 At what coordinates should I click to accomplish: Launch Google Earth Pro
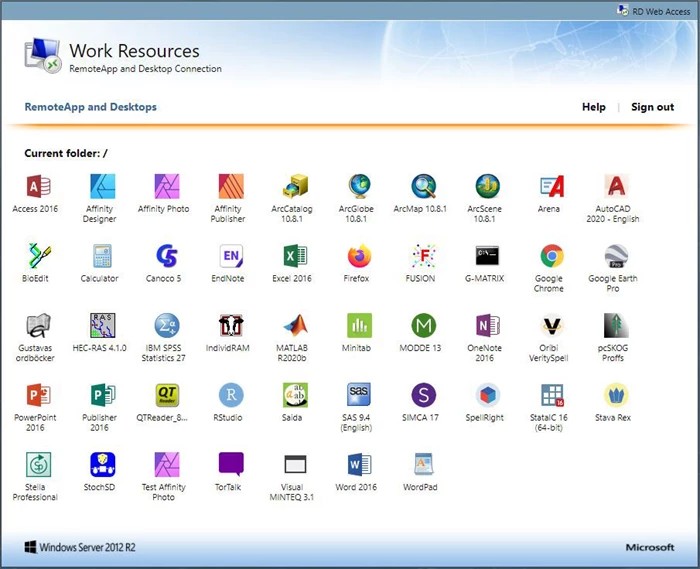(x=616, y=256)
